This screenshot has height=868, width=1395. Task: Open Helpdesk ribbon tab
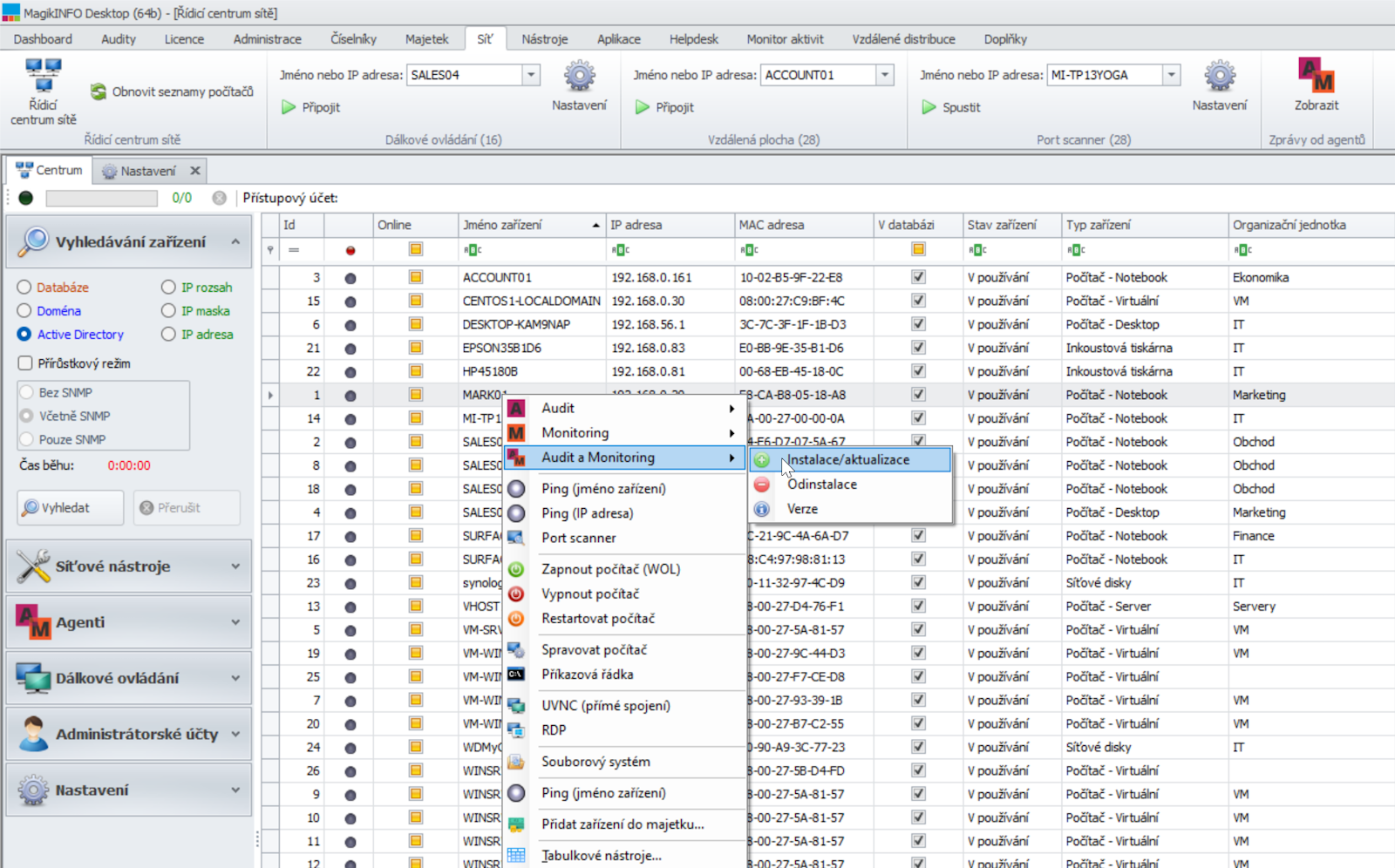point(694,39)
